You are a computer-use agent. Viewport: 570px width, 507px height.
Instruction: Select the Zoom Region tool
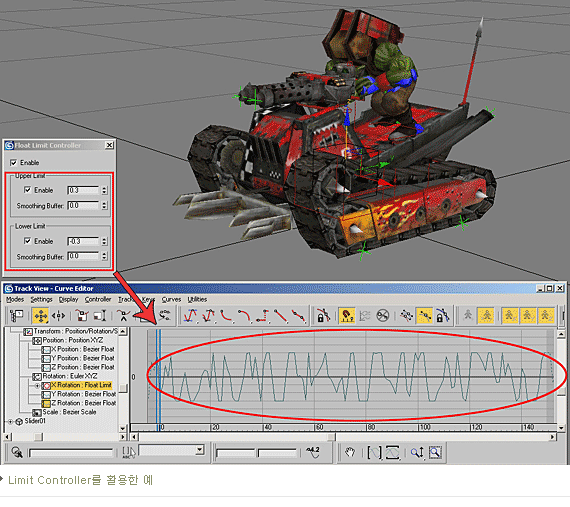click(x=435, y=452)
